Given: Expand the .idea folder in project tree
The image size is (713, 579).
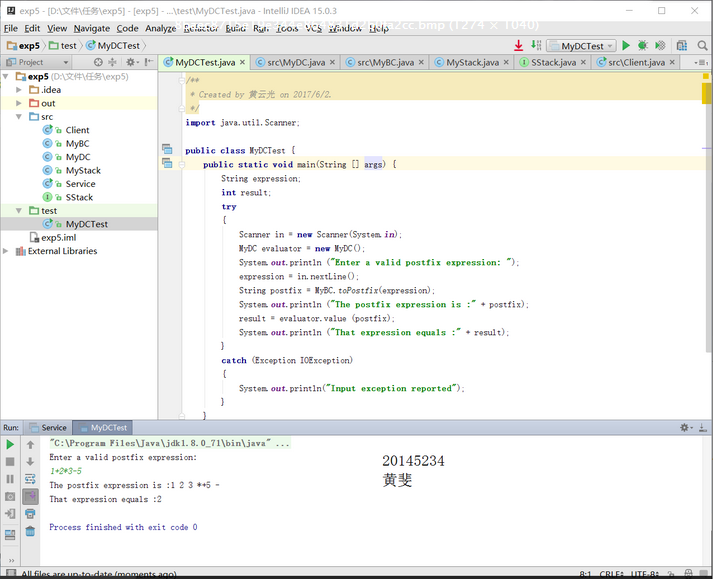Looking at the screenshot, I should 19,90.
